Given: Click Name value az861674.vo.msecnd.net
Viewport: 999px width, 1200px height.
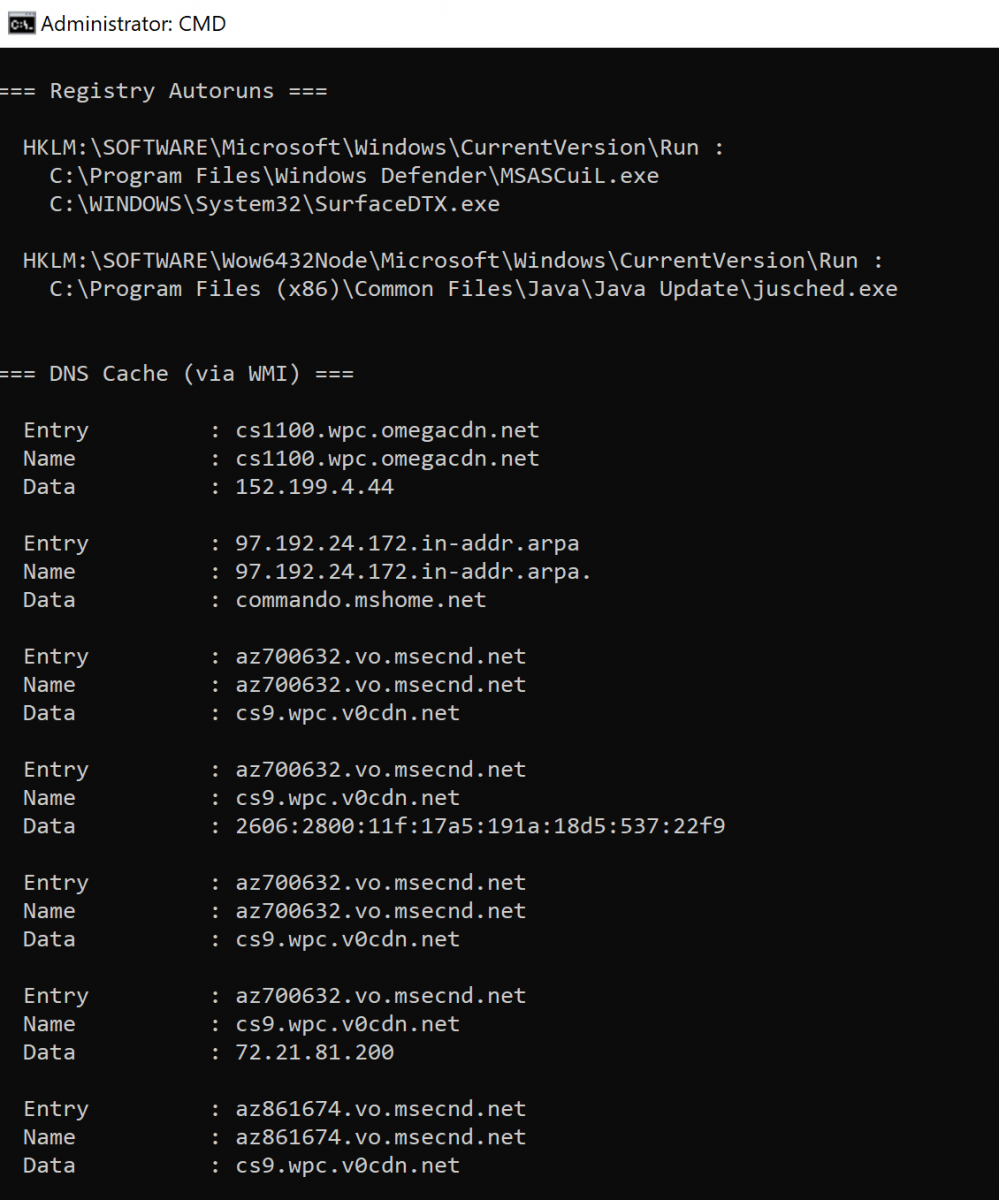Looking at the screenshot, I should pos(380,1137).
